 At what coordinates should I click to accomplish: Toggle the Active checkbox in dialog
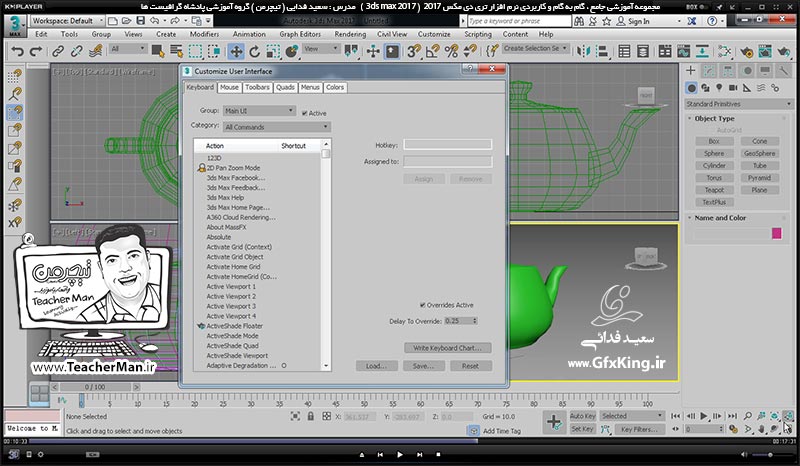click(x=305, y=113)
